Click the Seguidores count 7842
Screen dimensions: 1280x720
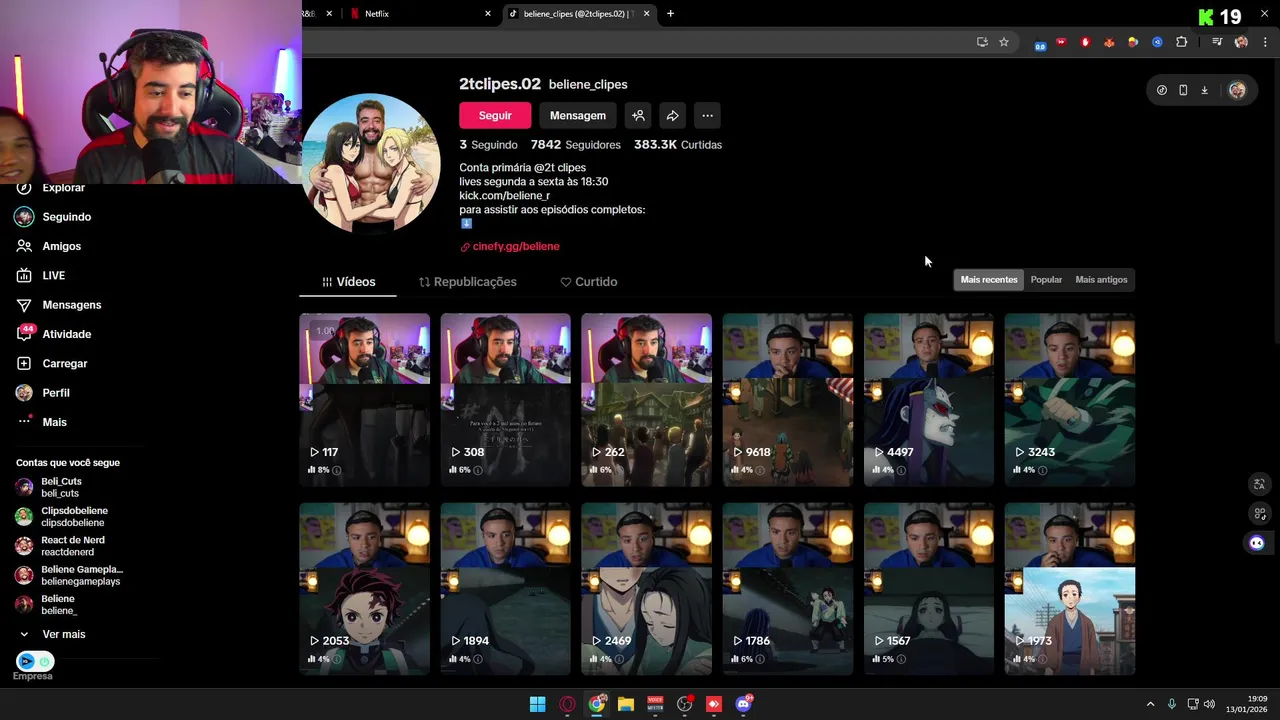pyautogui.click(x=576, y=145)
